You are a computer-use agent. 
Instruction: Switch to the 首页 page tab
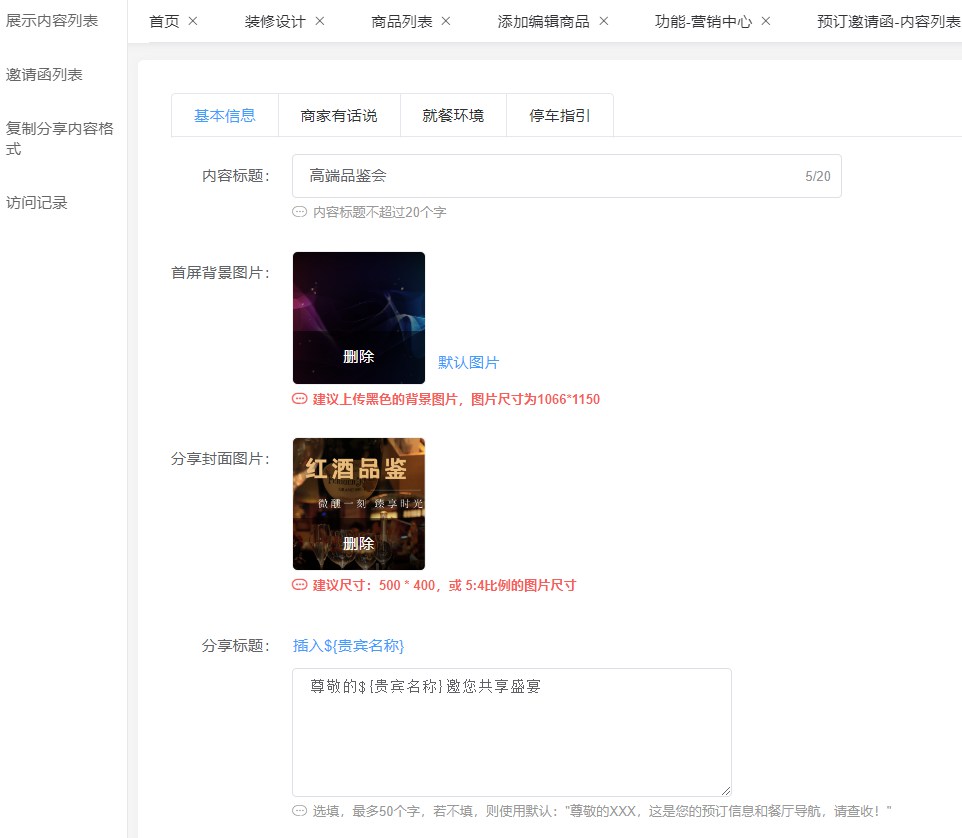point(164,21)
